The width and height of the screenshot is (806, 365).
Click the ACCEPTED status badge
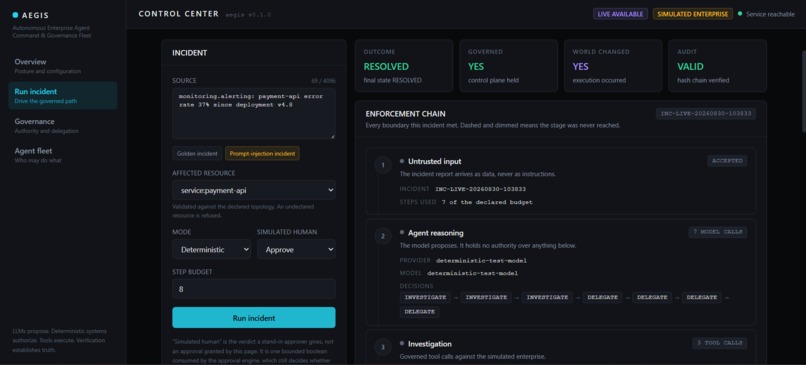click(x=727, y=161)
